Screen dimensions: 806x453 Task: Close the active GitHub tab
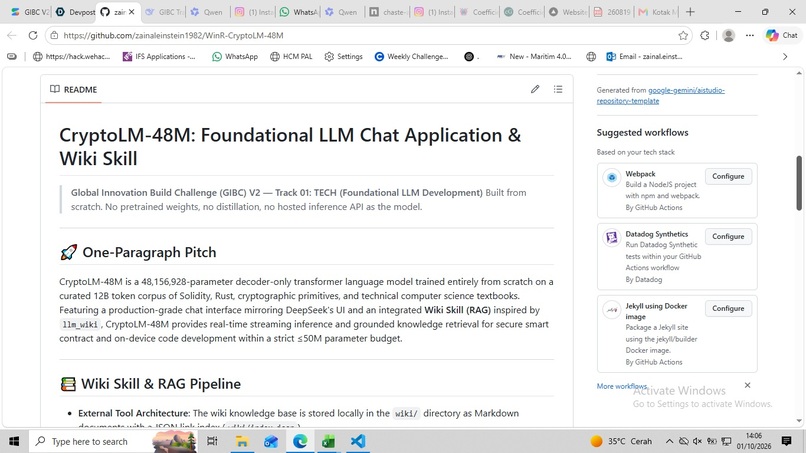click(132, 12)
